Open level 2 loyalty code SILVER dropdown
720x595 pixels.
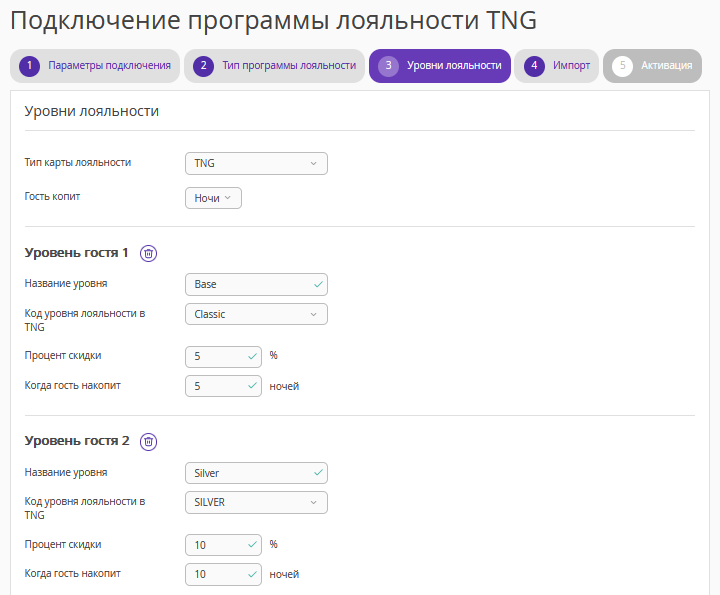[256, 502]
